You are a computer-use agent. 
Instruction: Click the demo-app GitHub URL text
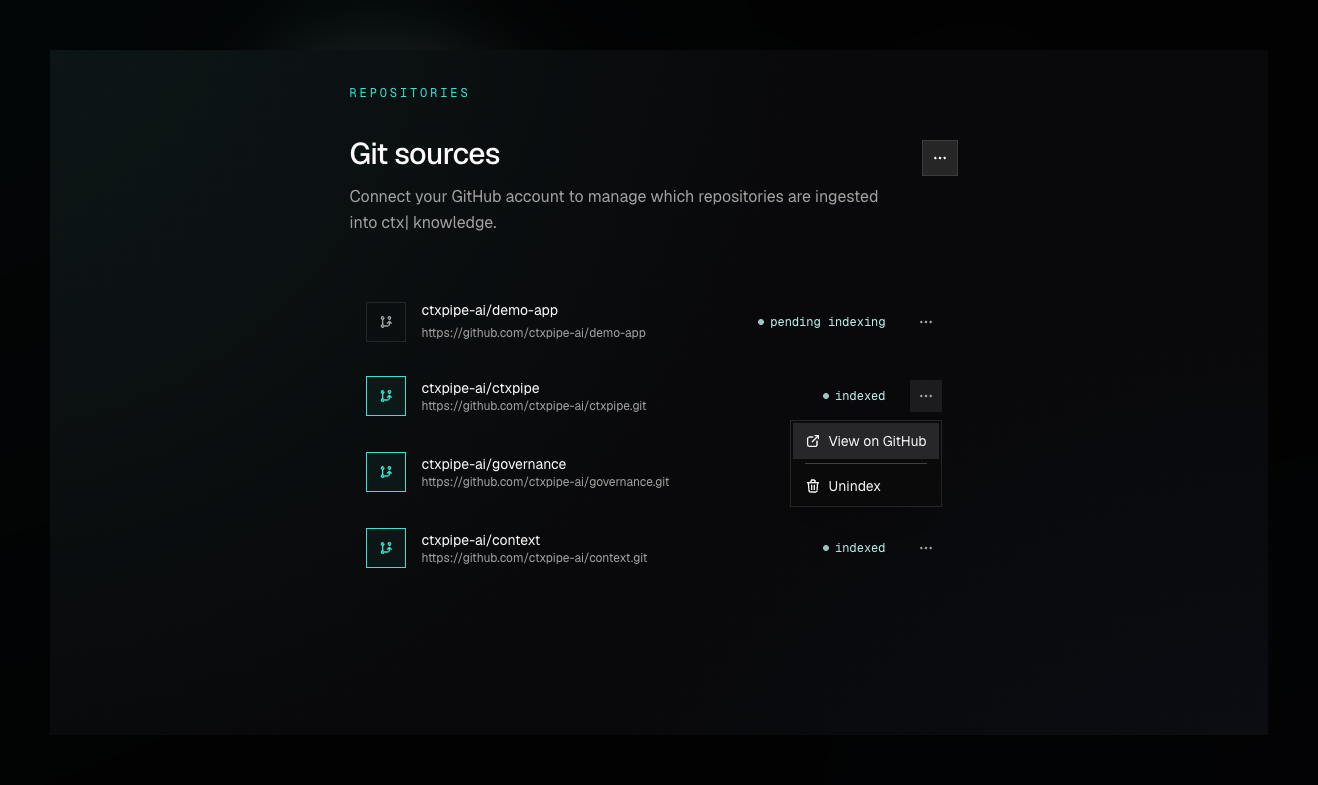pyautogui.click(x=534, y=333)
